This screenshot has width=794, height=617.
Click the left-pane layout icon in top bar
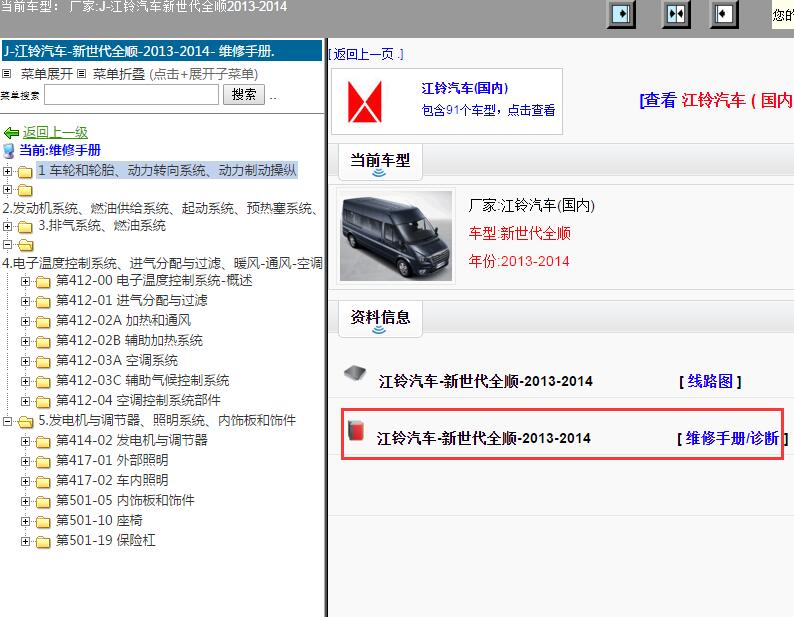coord(621,14)
